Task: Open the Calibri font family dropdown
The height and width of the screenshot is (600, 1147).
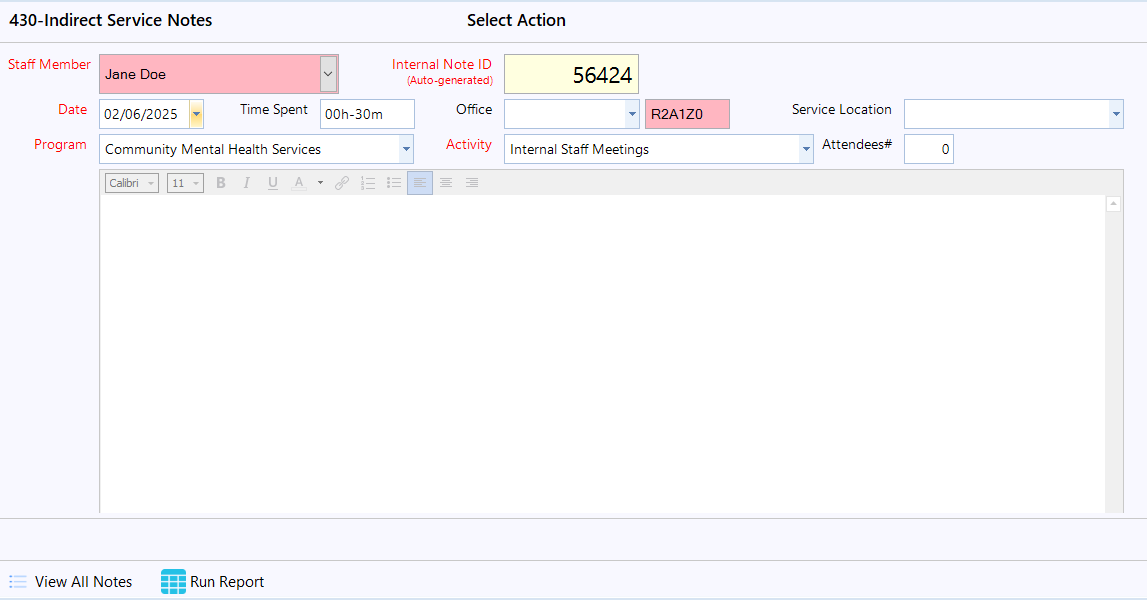Action: coord(132,183)
